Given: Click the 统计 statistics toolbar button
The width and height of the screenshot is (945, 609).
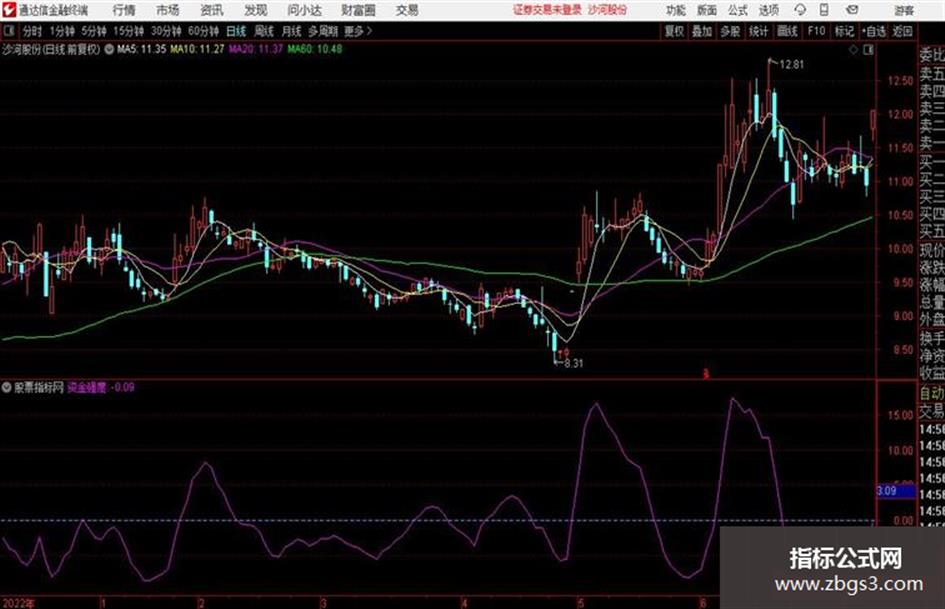Looking at the screenshot, I should click(758, 31).
